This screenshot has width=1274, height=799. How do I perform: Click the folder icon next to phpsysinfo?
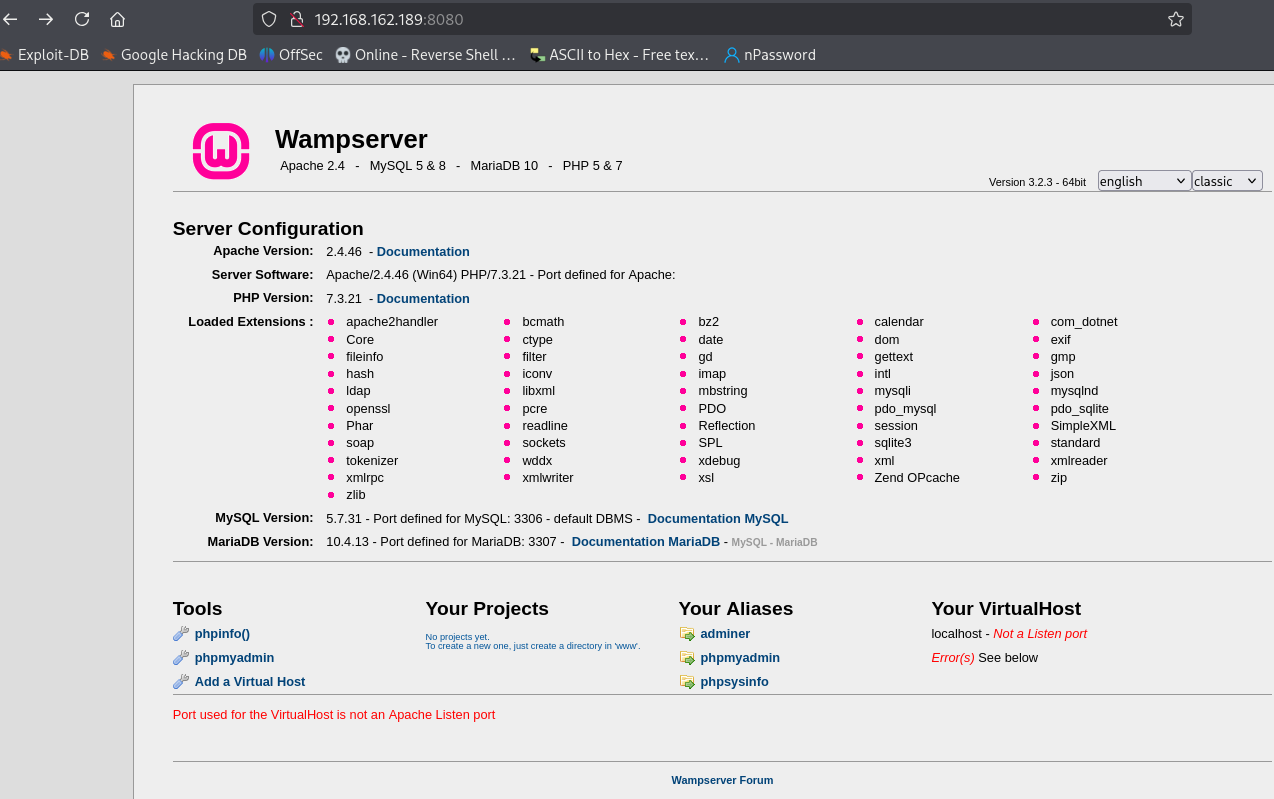[x=687, y=682]
